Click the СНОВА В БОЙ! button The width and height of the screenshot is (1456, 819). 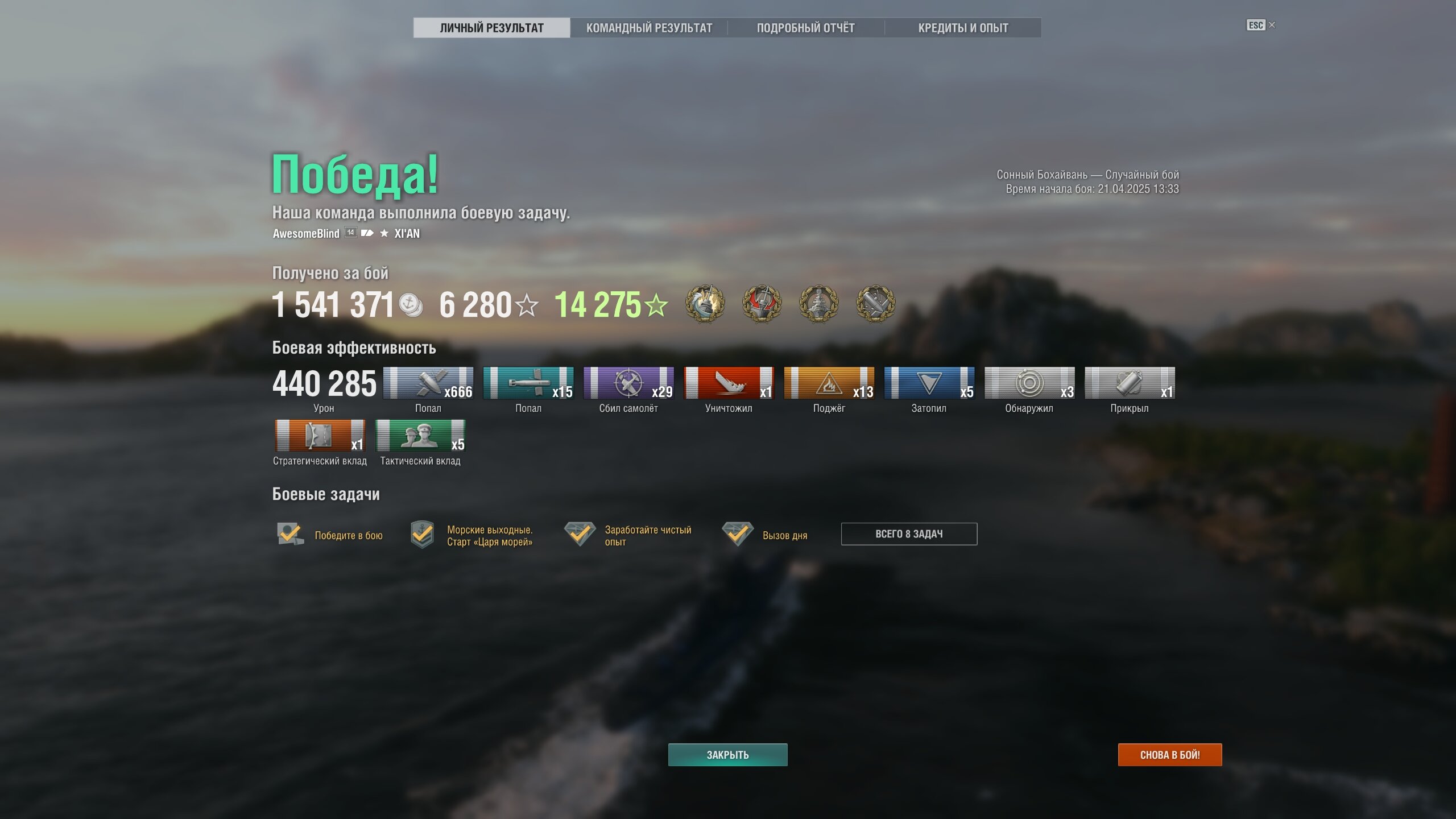coord(1170,755)
